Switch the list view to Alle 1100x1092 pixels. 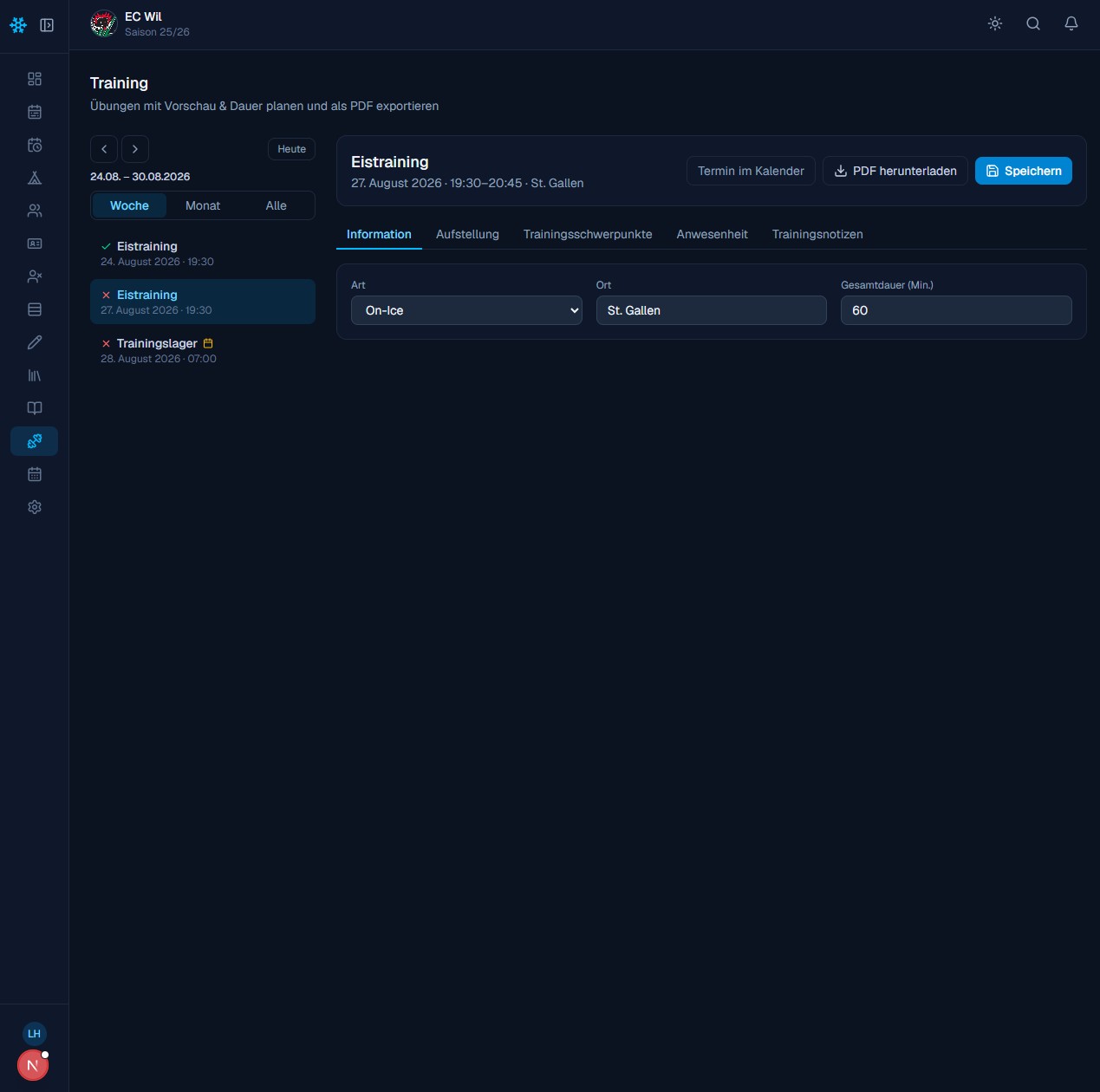[x=276, y=205]
